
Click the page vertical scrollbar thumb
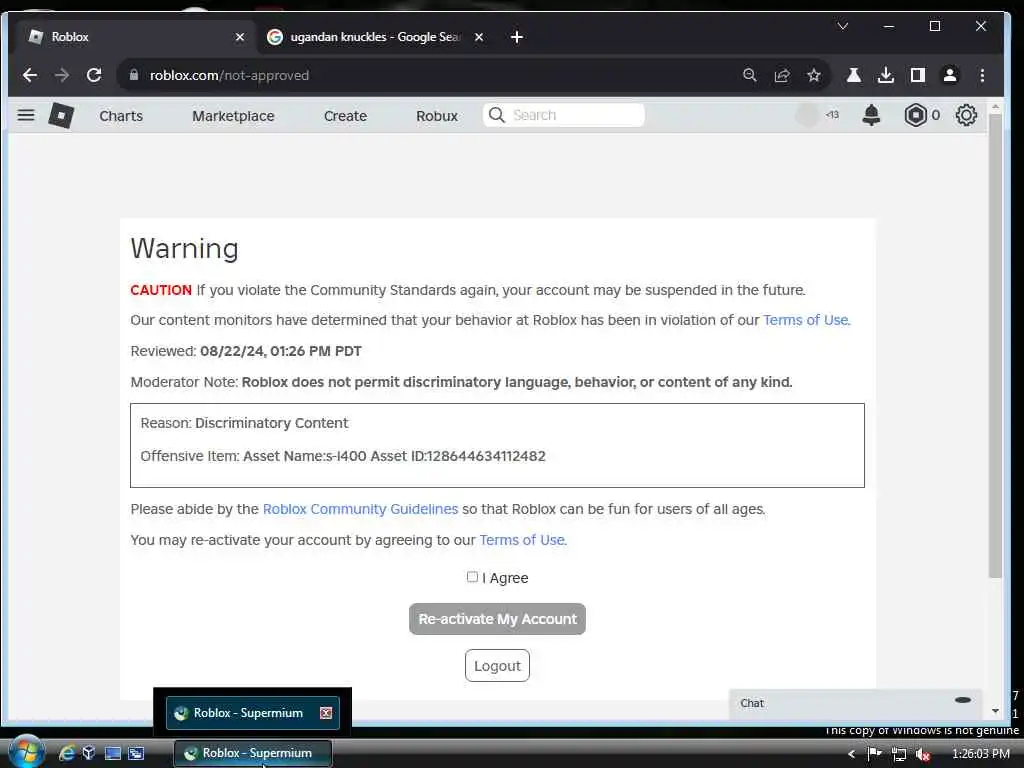tap(995, 346)
